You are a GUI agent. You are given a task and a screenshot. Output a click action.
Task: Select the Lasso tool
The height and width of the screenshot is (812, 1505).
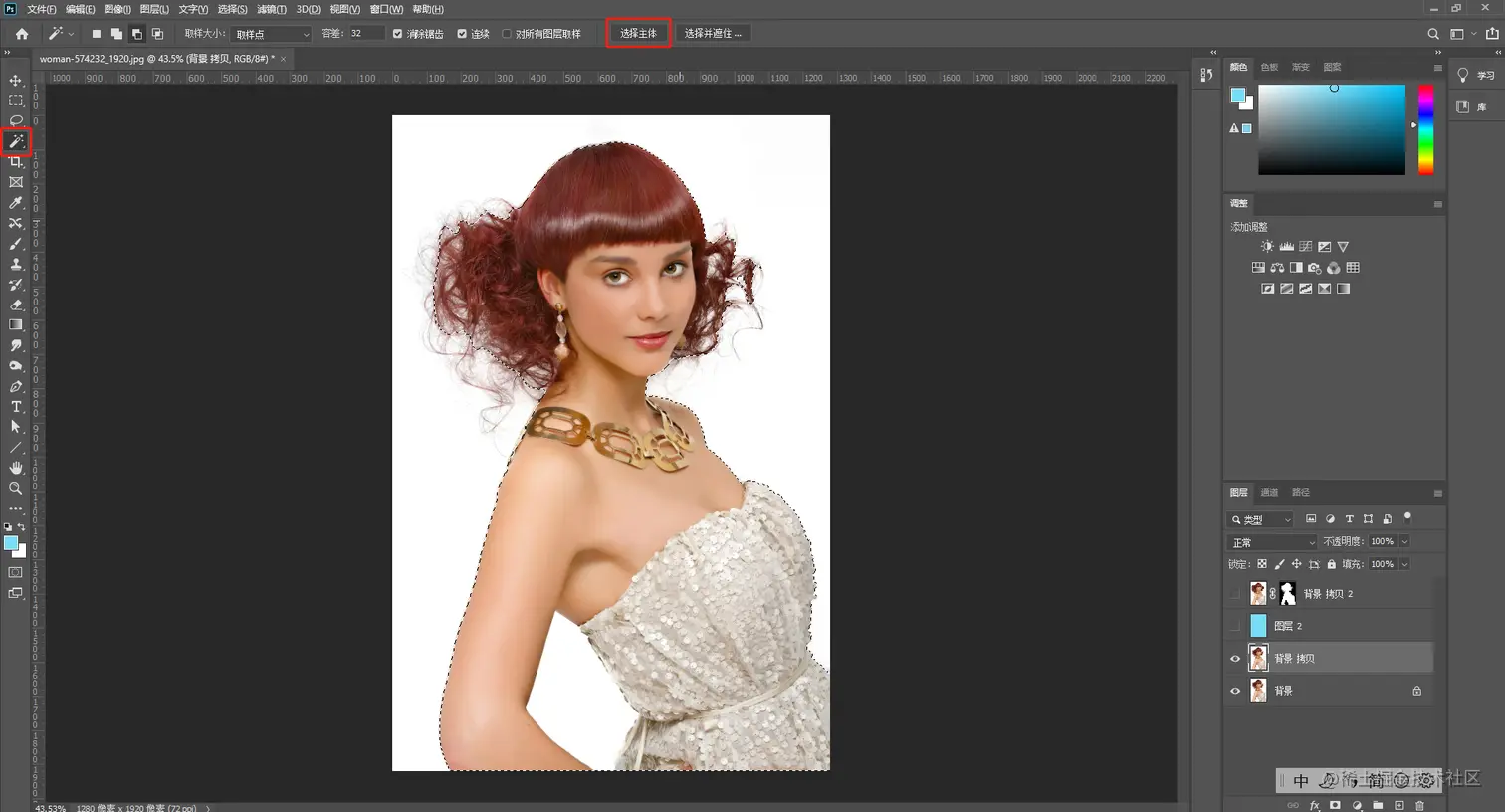click(15, 120)
